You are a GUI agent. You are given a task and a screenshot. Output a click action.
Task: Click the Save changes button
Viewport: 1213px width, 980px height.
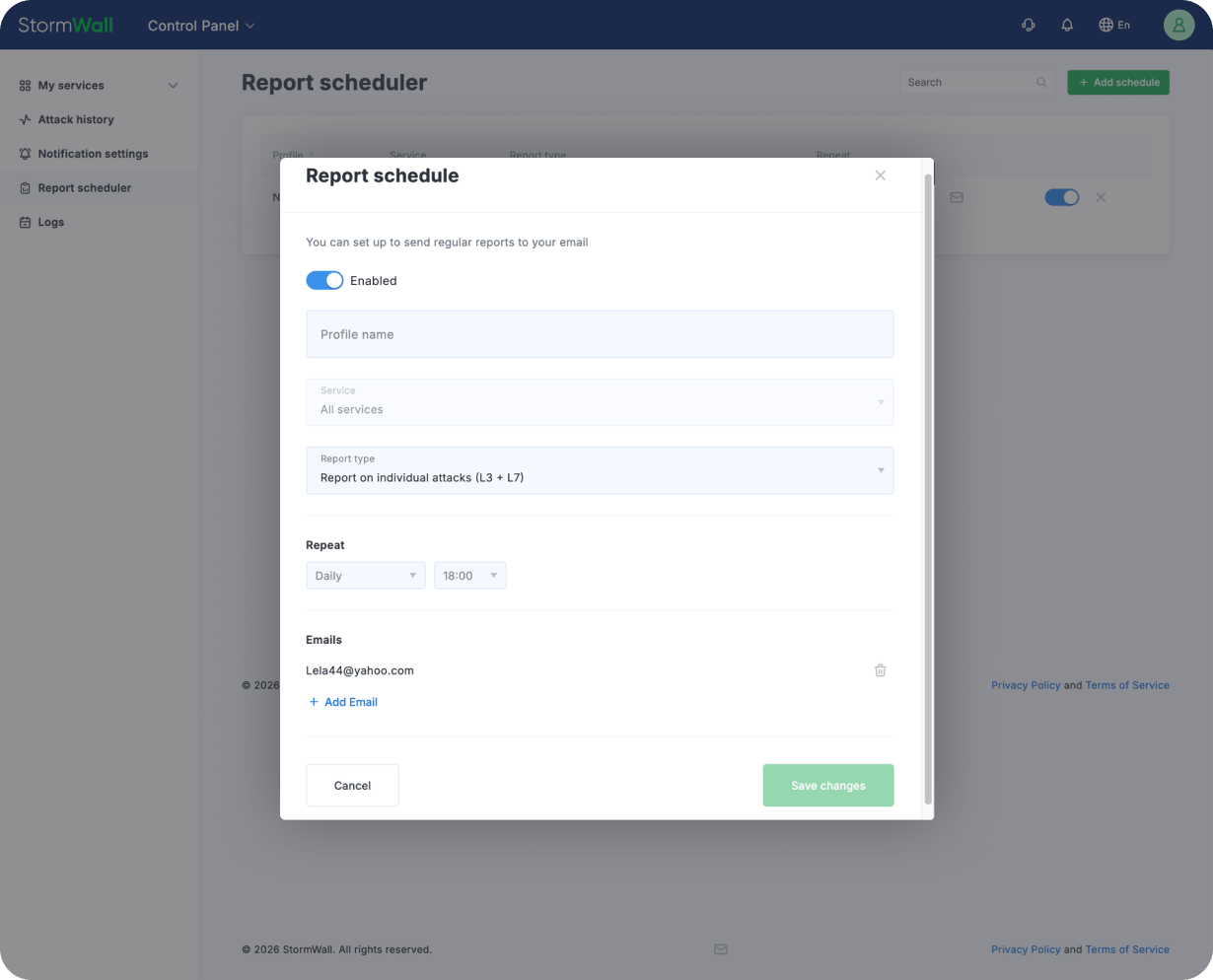(828, 786)
